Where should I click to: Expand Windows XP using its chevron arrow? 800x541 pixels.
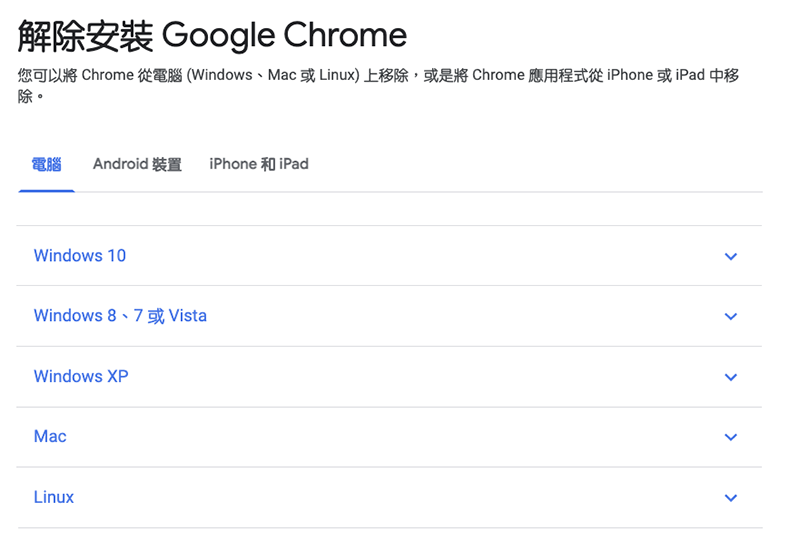coord(731,377)
